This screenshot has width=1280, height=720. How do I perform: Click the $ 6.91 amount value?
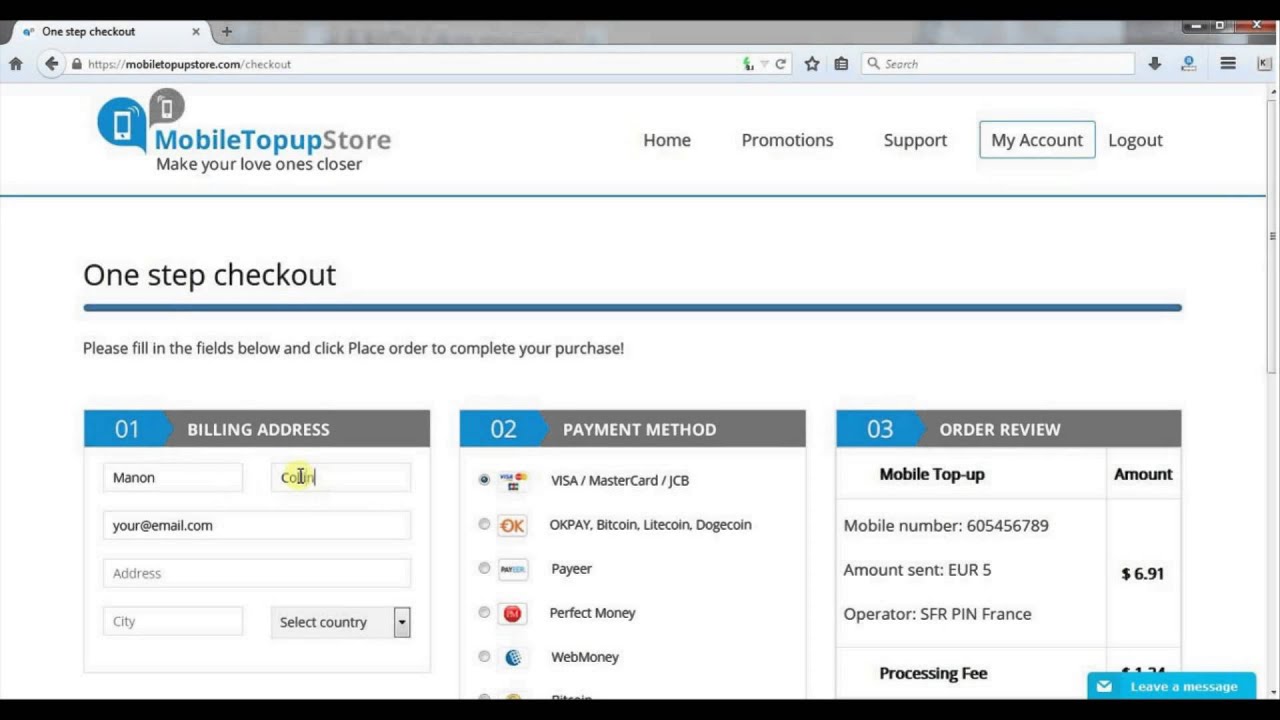pyautogui.click(x=1142, y=574)
